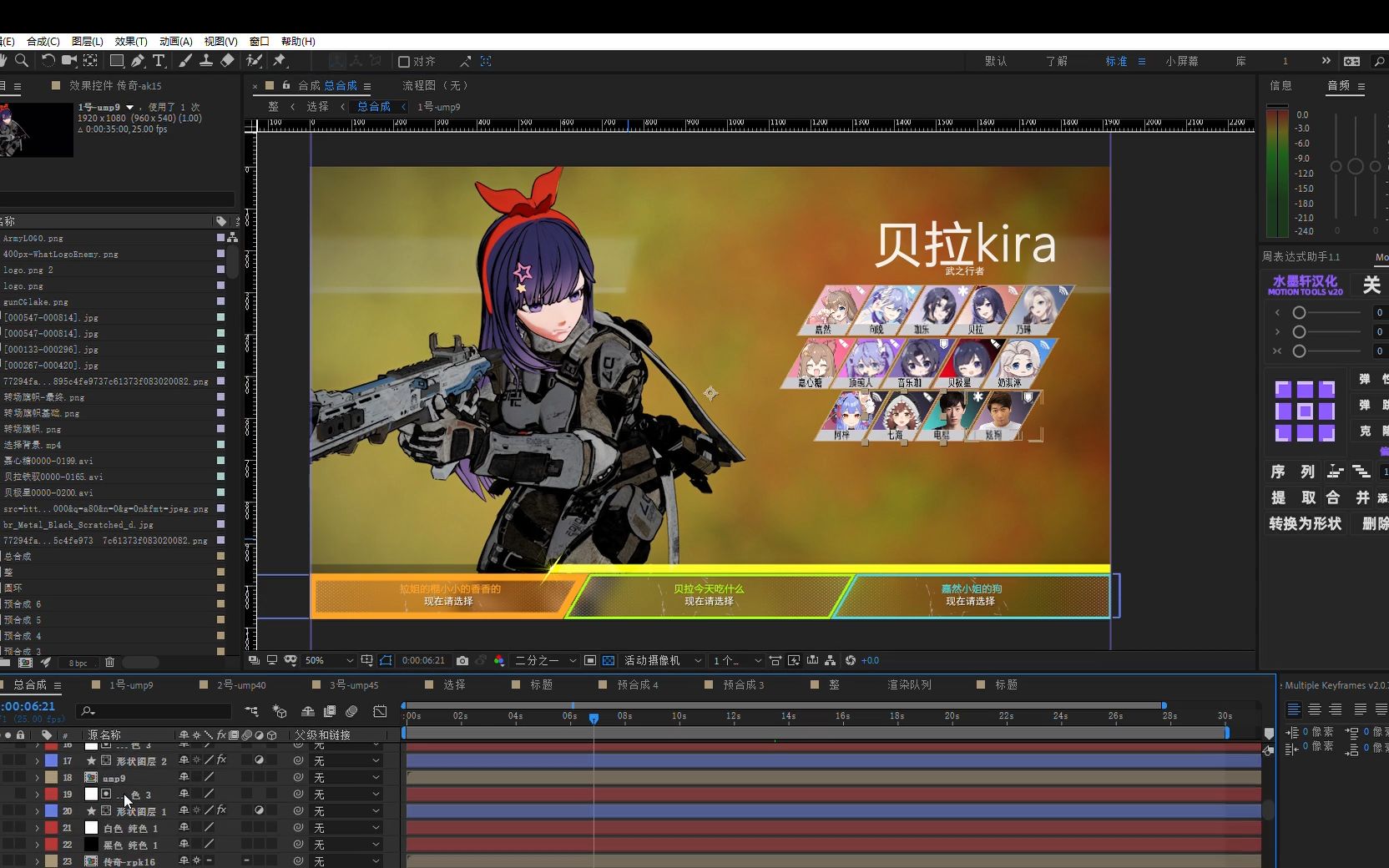Delete selected project item with trash icon
Image resolution: width=1389 pixels, height=868 pixels.
pyautogui.click(x=109, y=663)
